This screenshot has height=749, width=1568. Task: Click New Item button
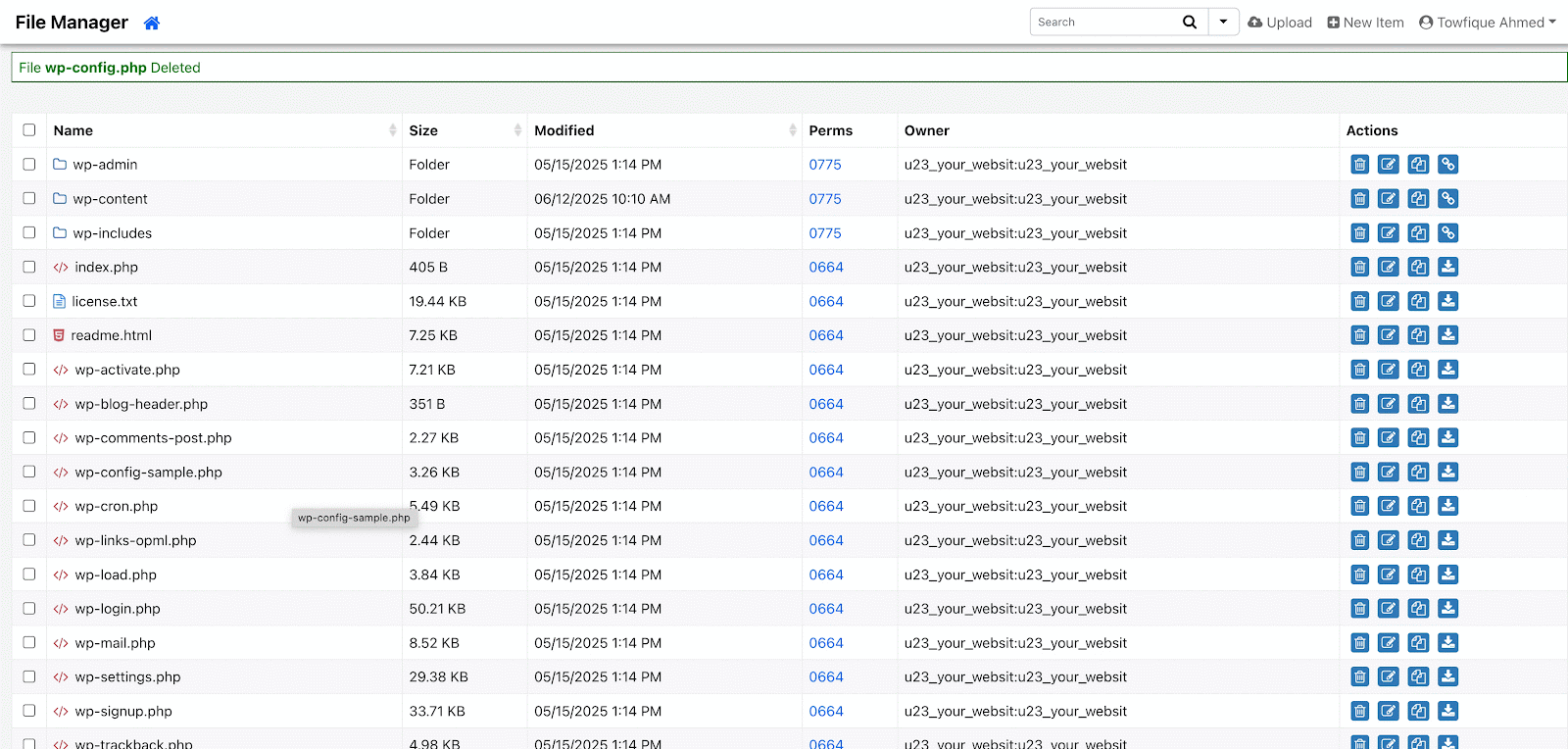click(x=1365, y=23)
